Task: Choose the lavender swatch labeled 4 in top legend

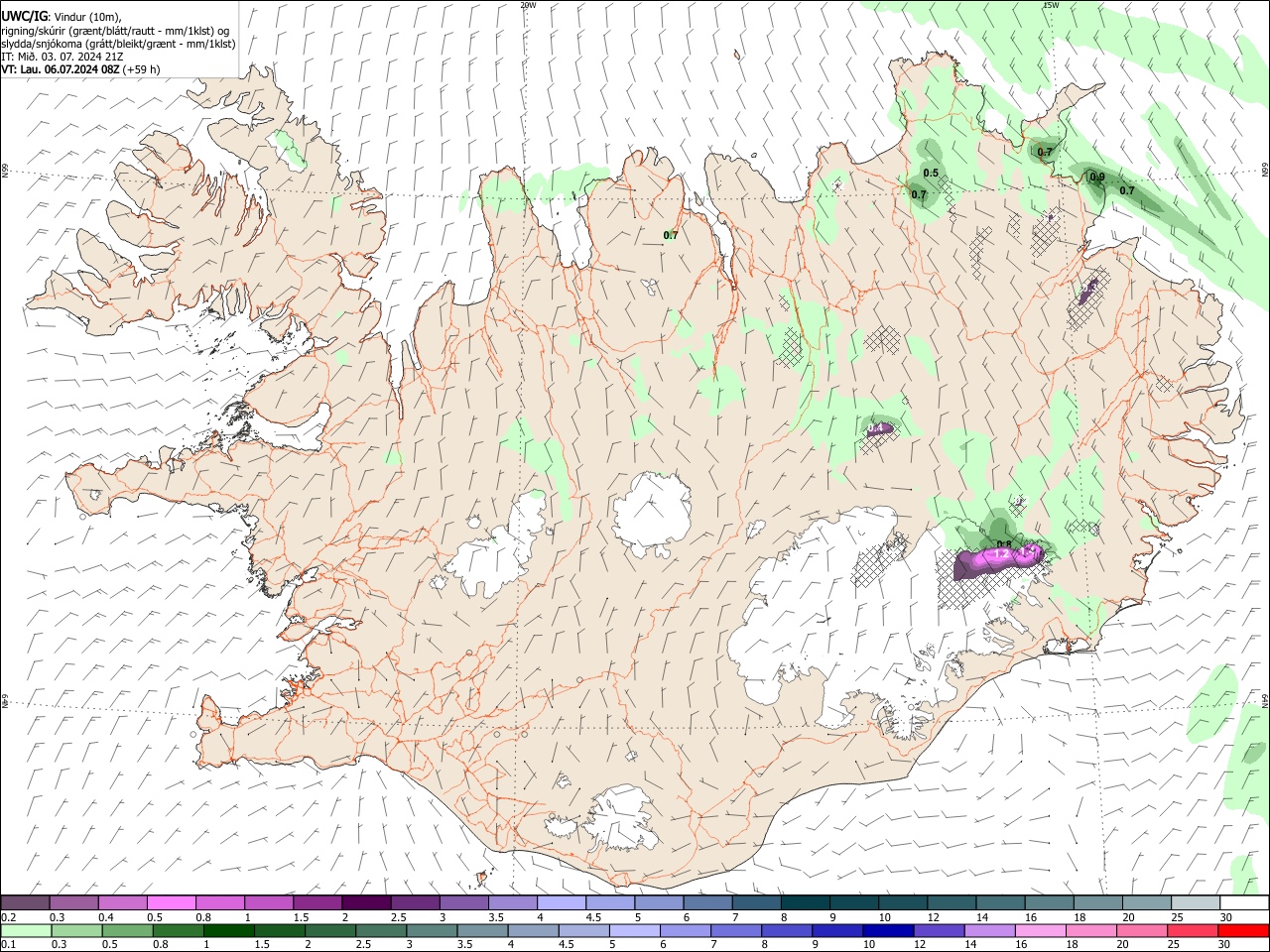Action: click(x=561, y=903)
